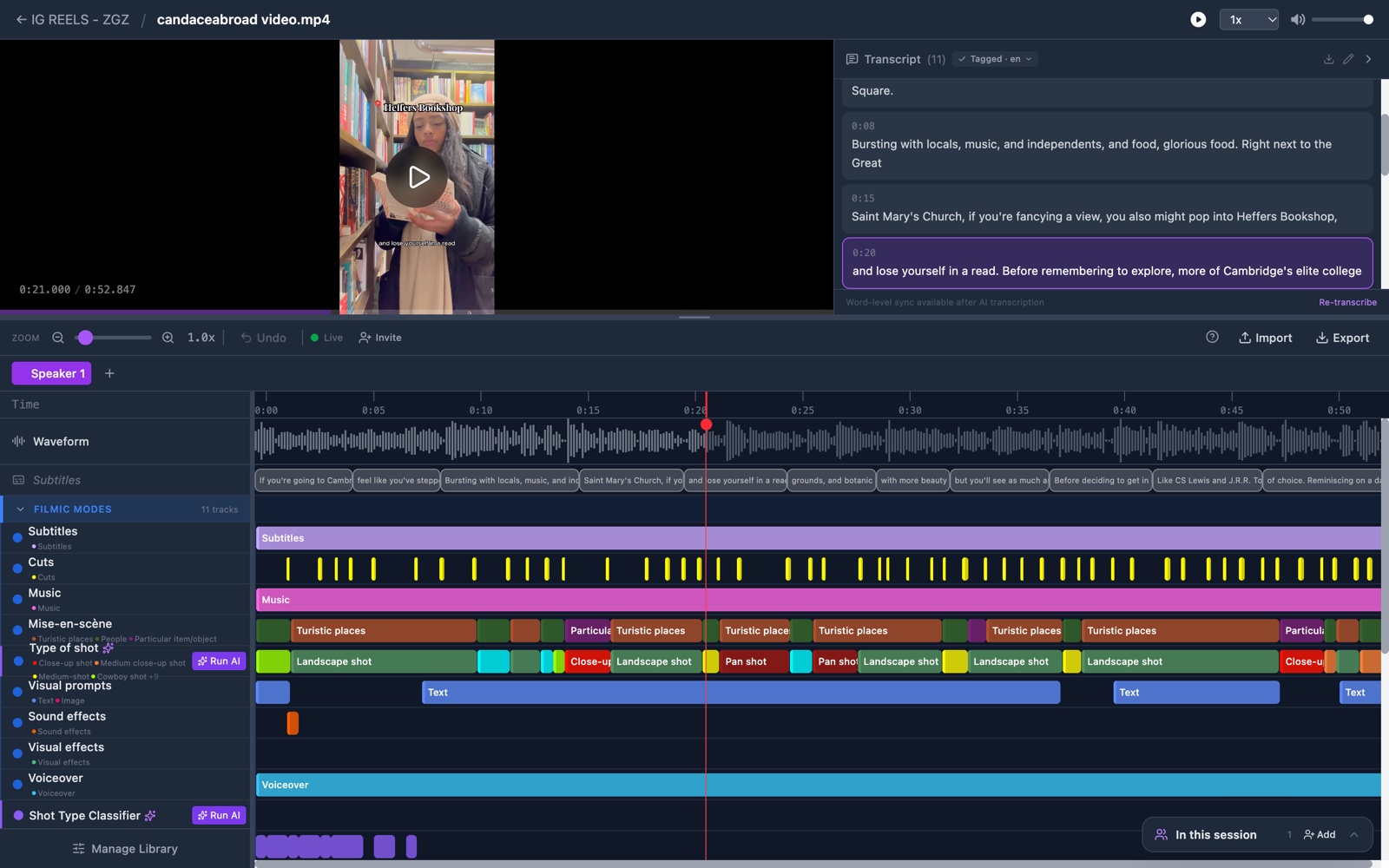The height and width of the screenshot is (868, 1389).
Task: Click the Export button
Action: pyautogui.click(x=1342, y=338)
